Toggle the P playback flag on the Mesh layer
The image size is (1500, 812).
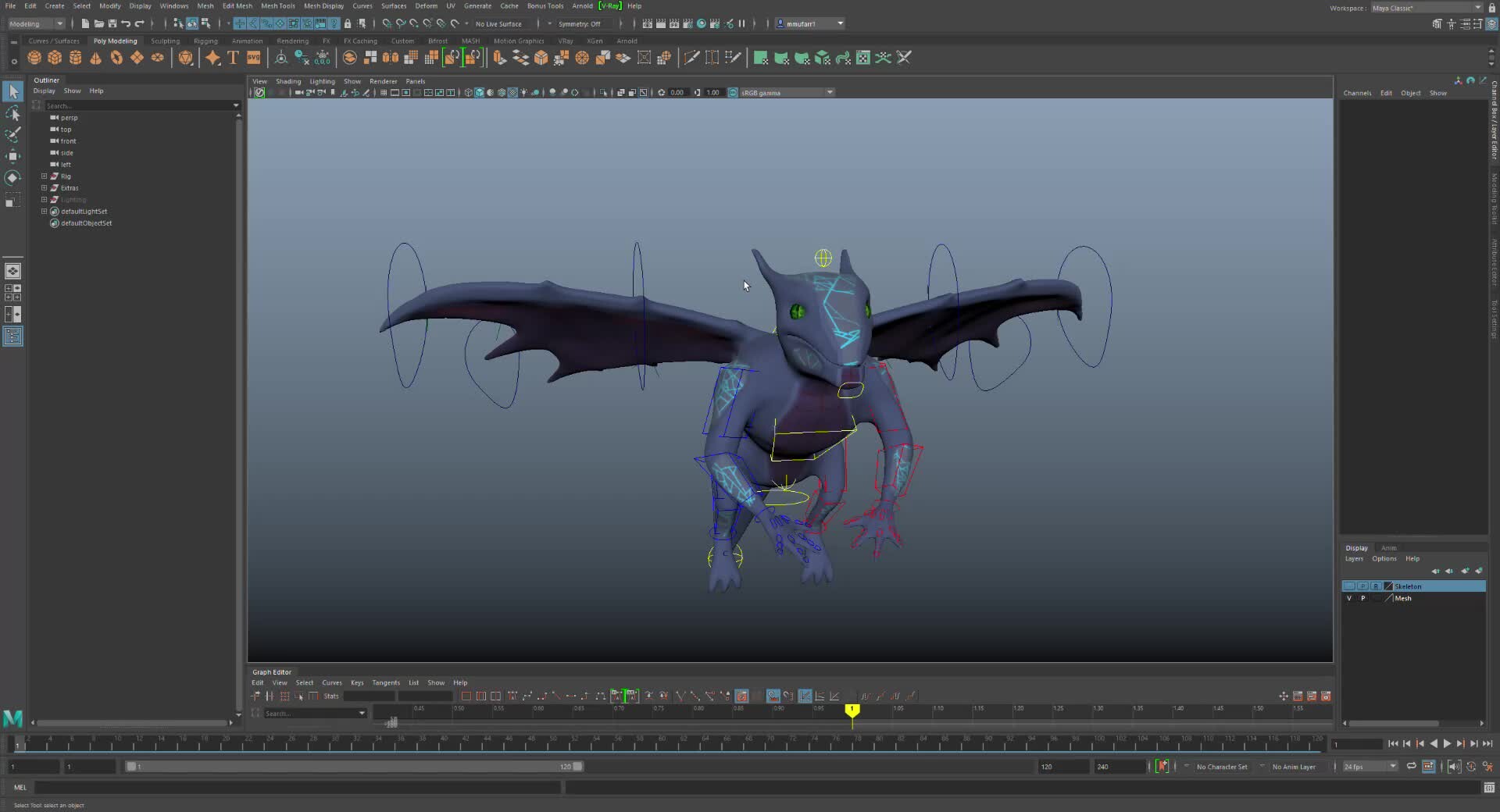click(x=1362, y=598)
